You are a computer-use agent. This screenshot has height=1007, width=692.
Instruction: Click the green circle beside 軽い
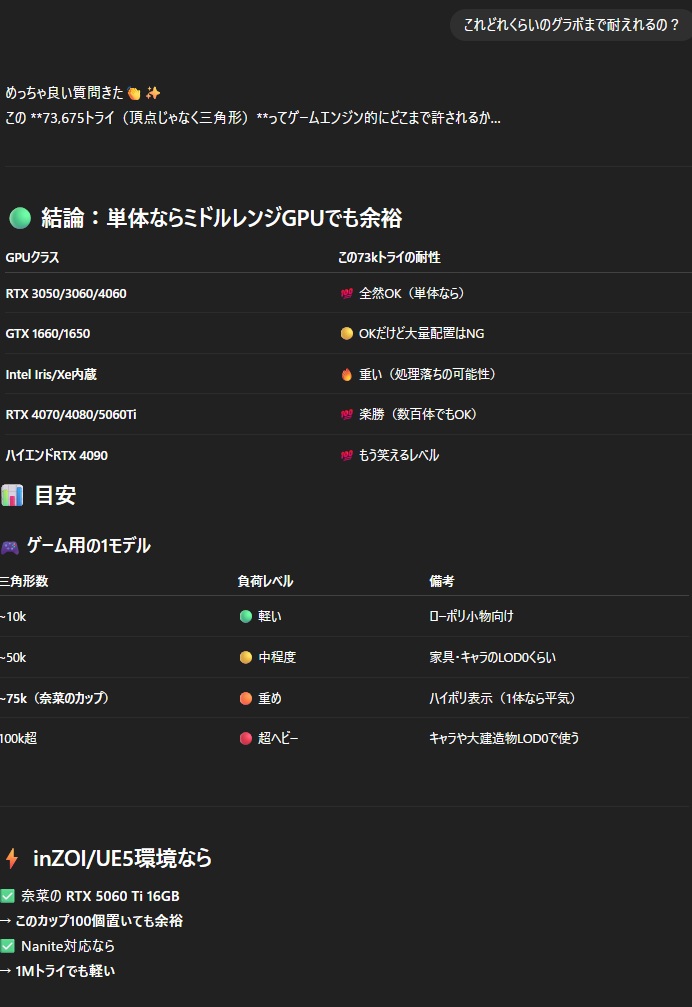point(246,617)
